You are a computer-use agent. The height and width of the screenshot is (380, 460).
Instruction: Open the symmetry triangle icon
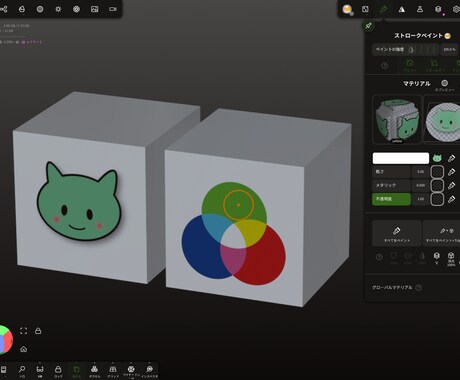point(402,9)
